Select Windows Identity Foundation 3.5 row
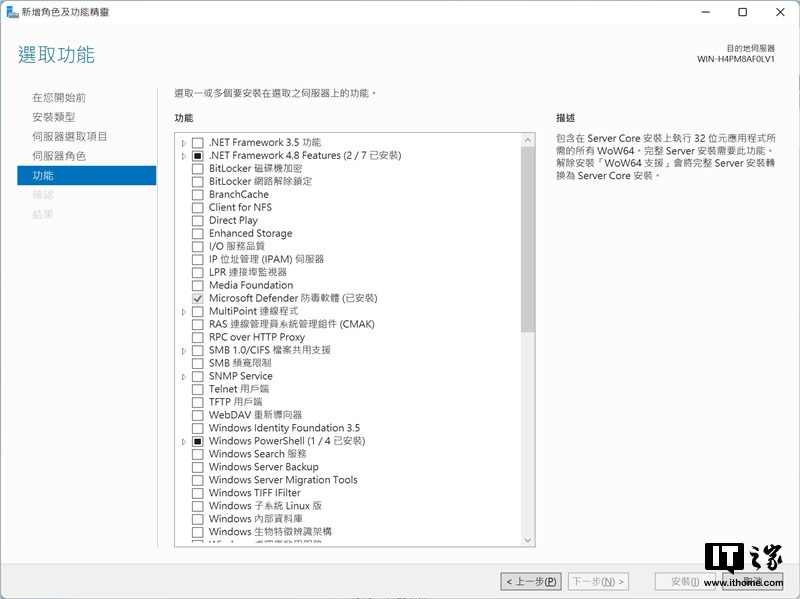 pos(284,428)
